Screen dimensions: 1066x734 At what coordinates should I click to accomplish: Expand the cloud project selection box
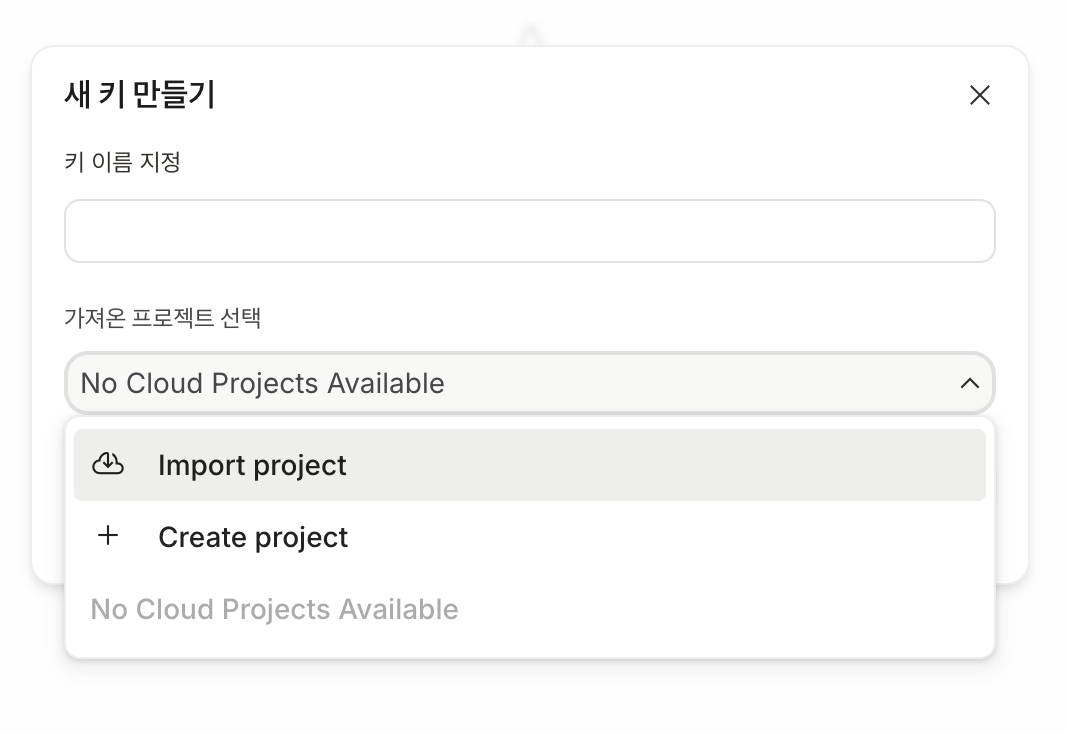point(530,383)
